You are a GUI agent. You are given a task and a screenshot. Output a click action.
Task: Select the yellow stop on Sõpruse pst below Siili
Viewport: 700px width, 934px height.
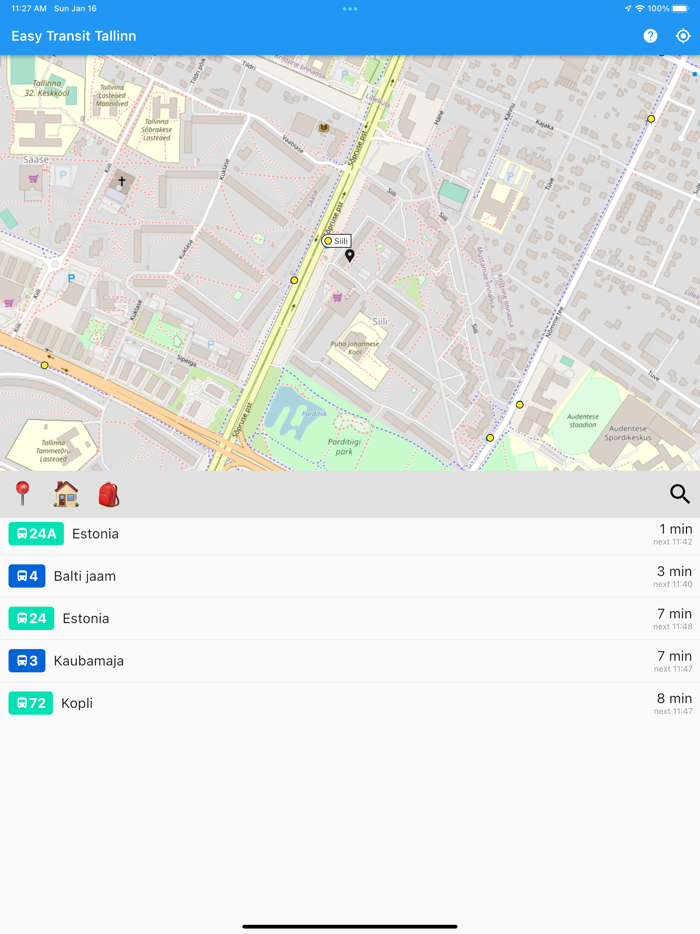click(x=294, y=280)
